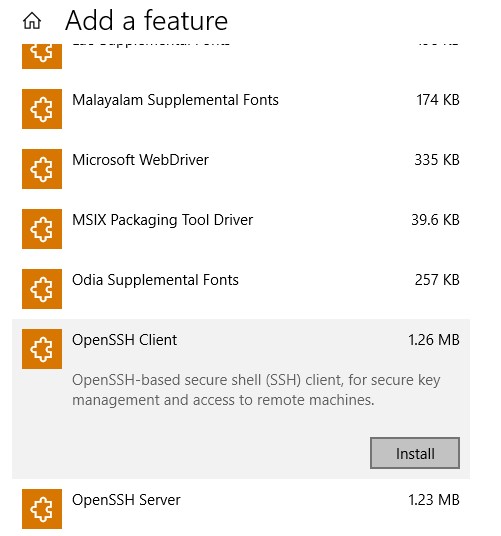The height and width of the screenshot is (536, 501).
Task: Click the 'Add a feature' page heading
Action: click(146, 21)
